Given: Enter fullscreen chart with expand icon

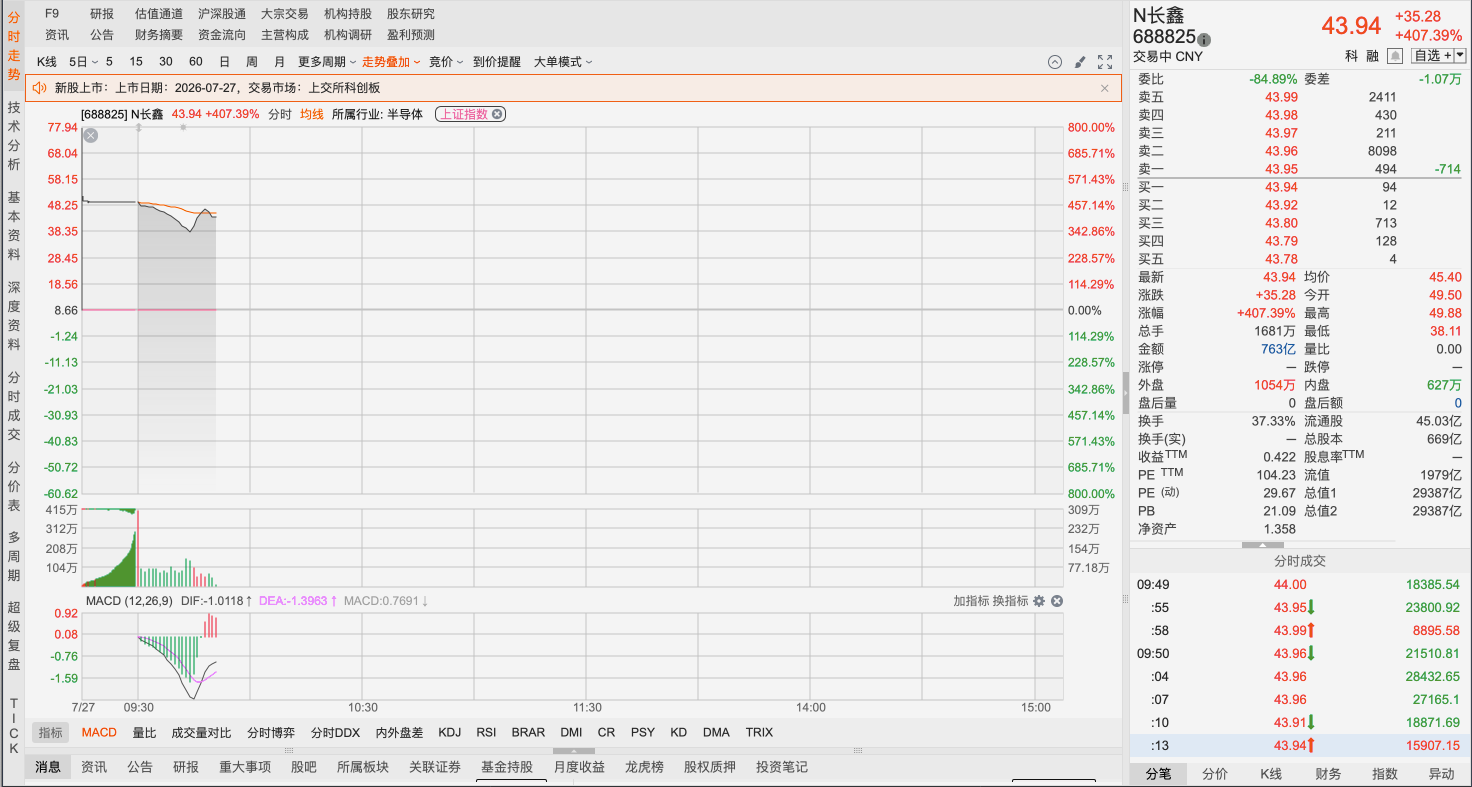Looking at the screenshot, I should (x=1105, y=62).
